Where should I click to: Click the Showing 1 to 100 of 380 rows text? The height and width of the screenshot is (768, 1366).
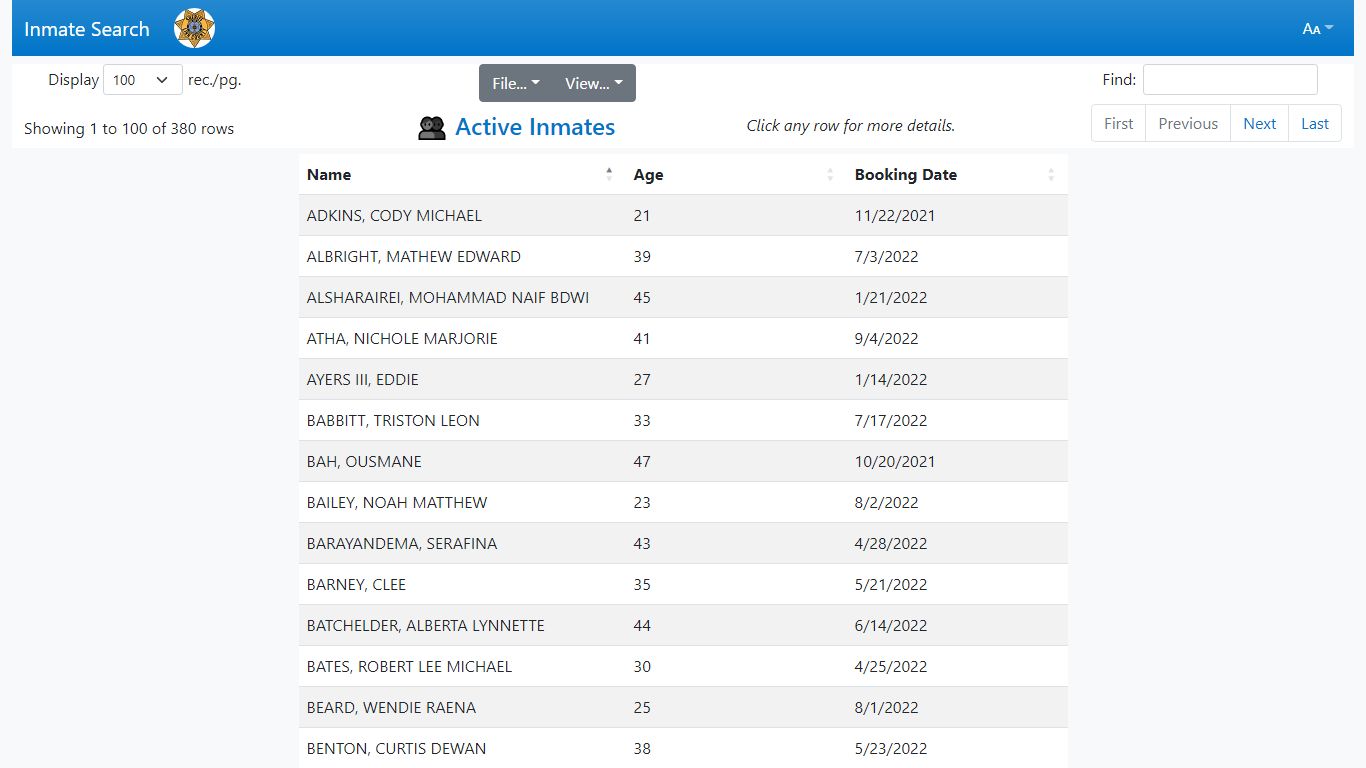(x=129, y=128)
